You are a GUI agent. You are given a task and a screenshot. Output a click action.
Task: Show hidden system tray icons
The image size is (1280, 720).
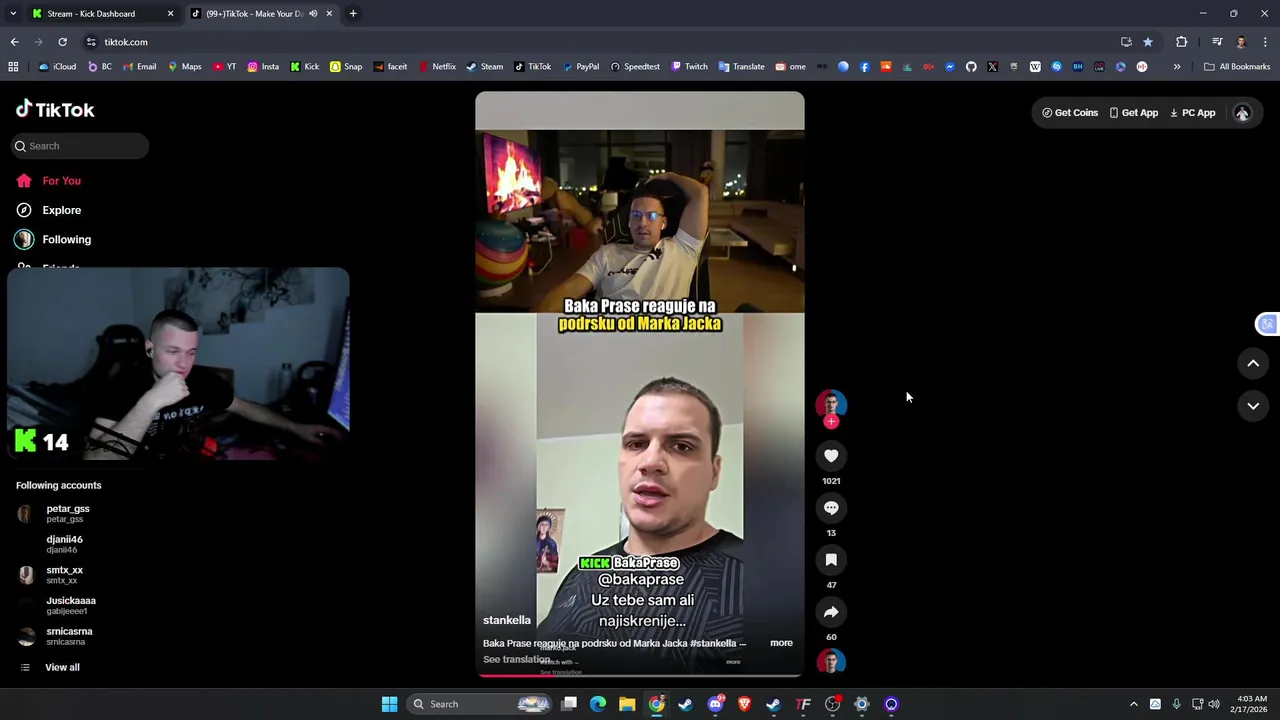click(1133, 704)
